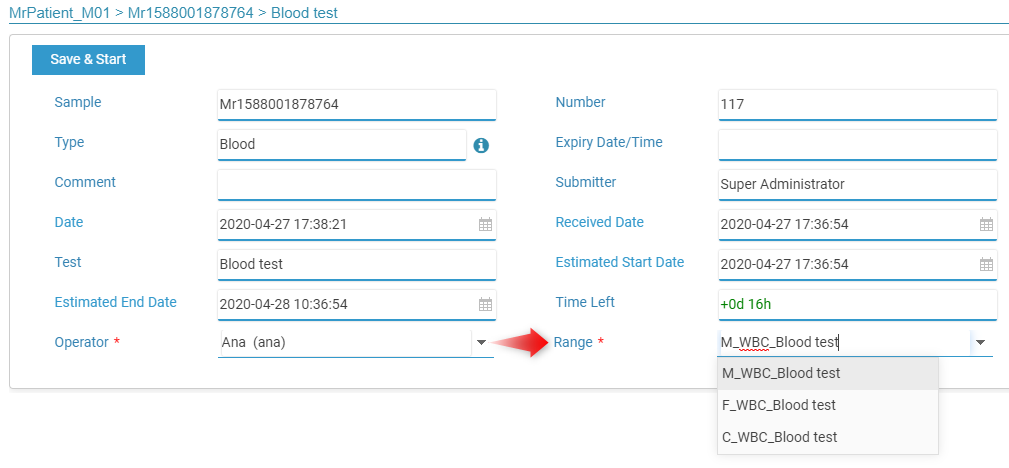The image size is (1009, 468).
Task: Click the Sample field Mr1588001878764
Action: point(356,105)
